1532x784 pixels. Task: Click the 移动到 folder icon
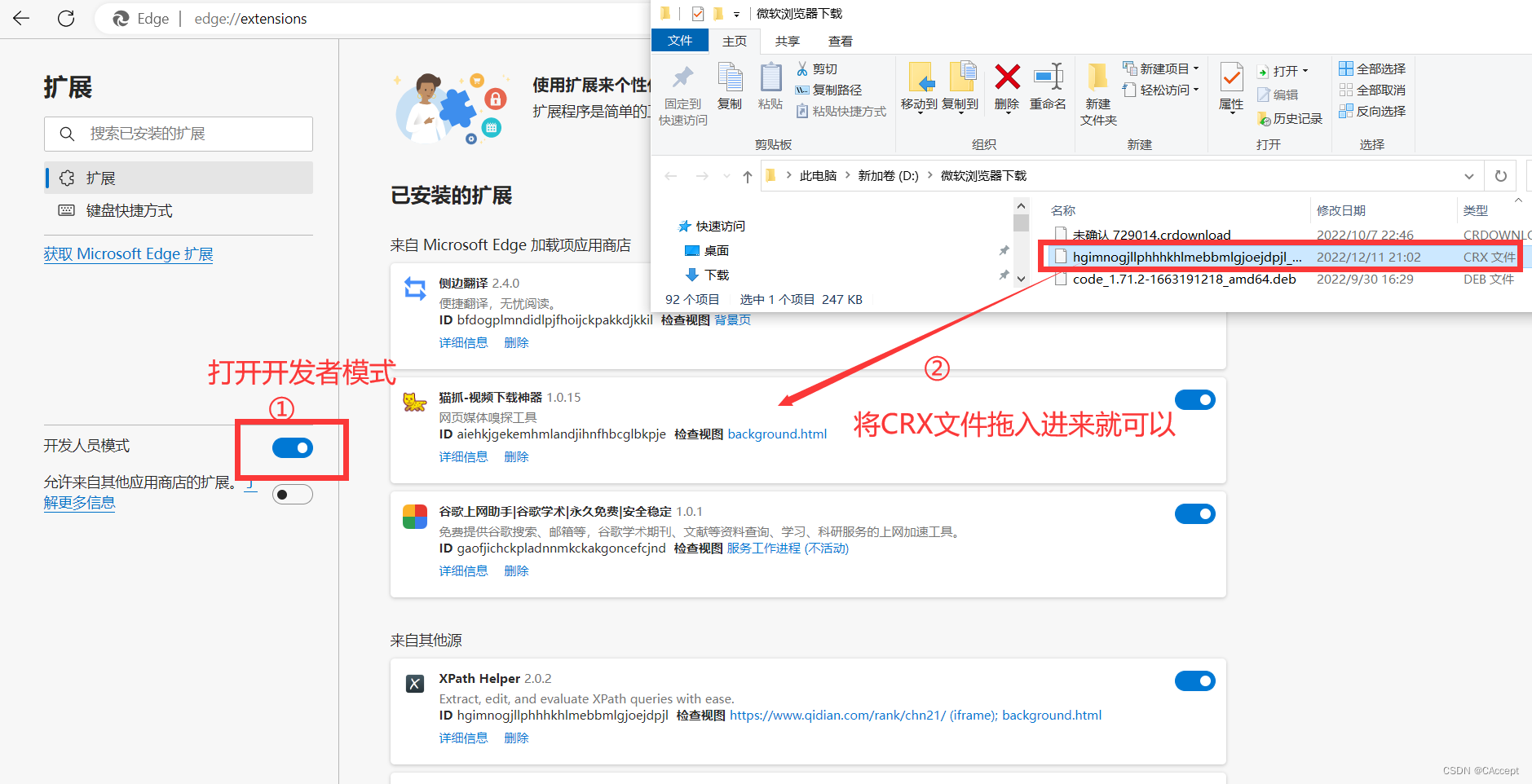pos(921,77)
